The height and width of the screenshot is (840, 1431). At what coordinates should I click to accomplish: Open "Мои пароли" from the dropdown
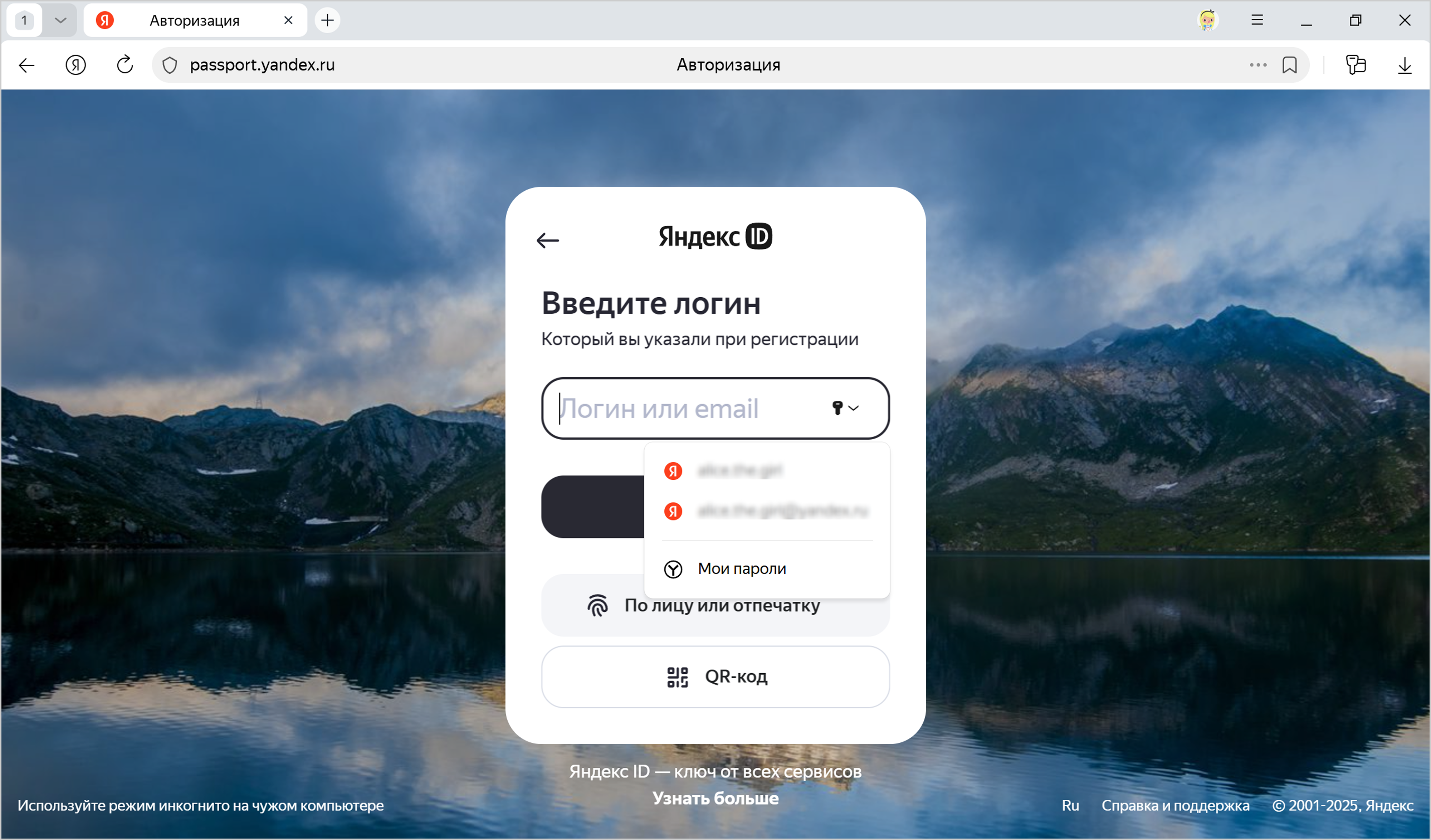[741, 568]
